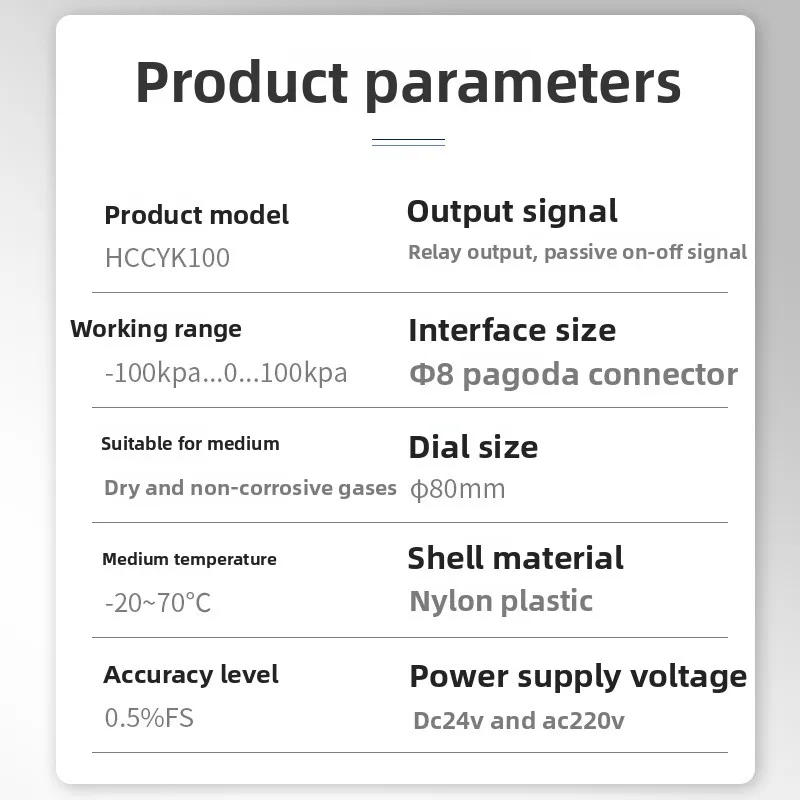The width and height of the screenshot is (800, 800).
Task: Select Relay output passive on-off signal text
Action: click(577, 252)
